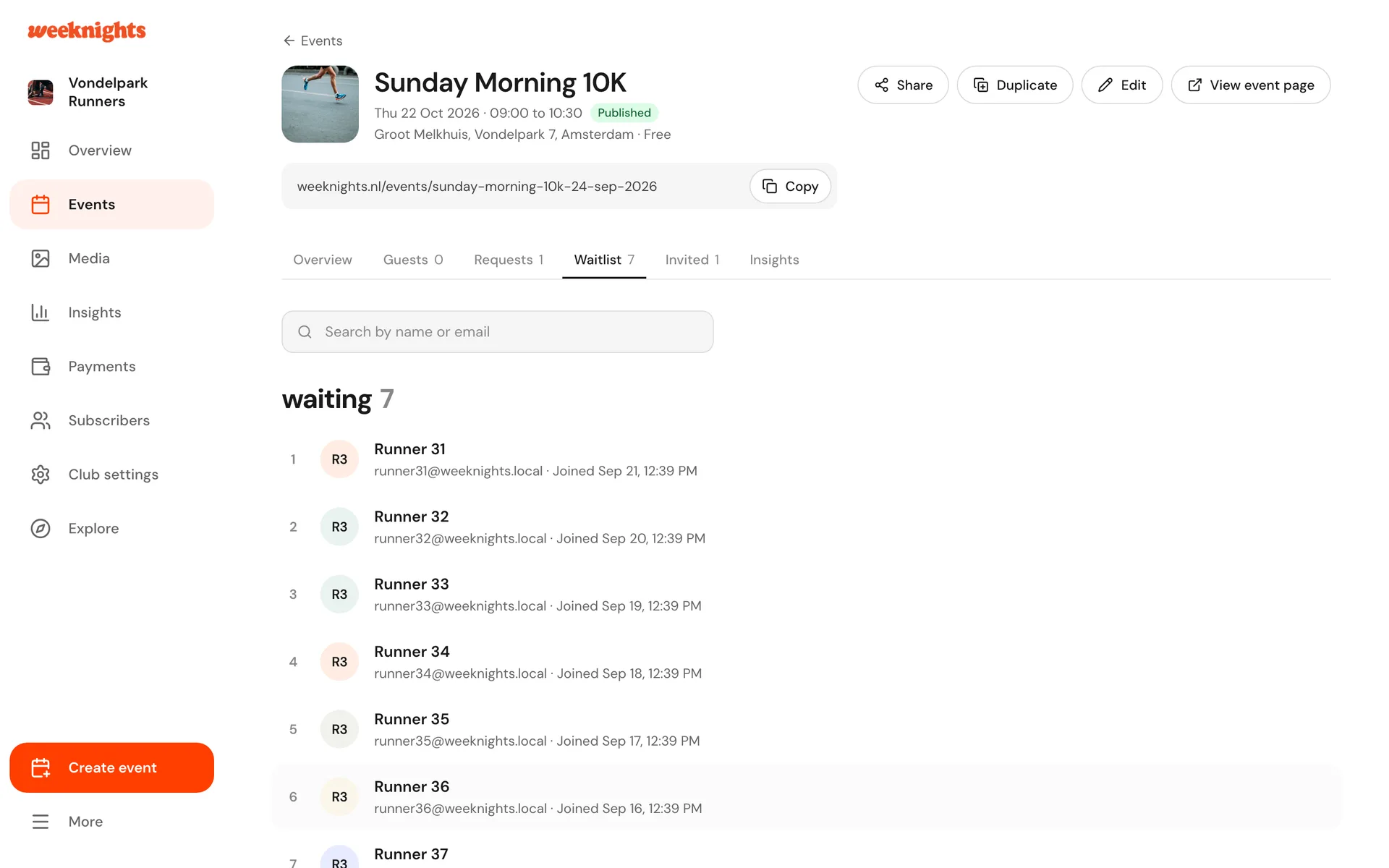Click the Subscribers people icon

tap(41, 420)
